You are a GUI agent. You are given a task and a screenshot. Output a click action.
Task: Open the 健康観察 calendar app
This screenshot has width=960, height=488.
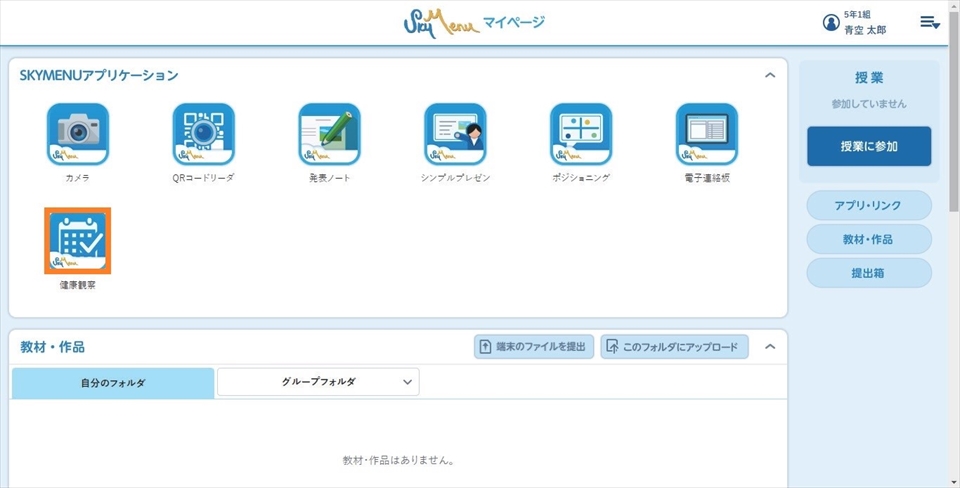78,241
